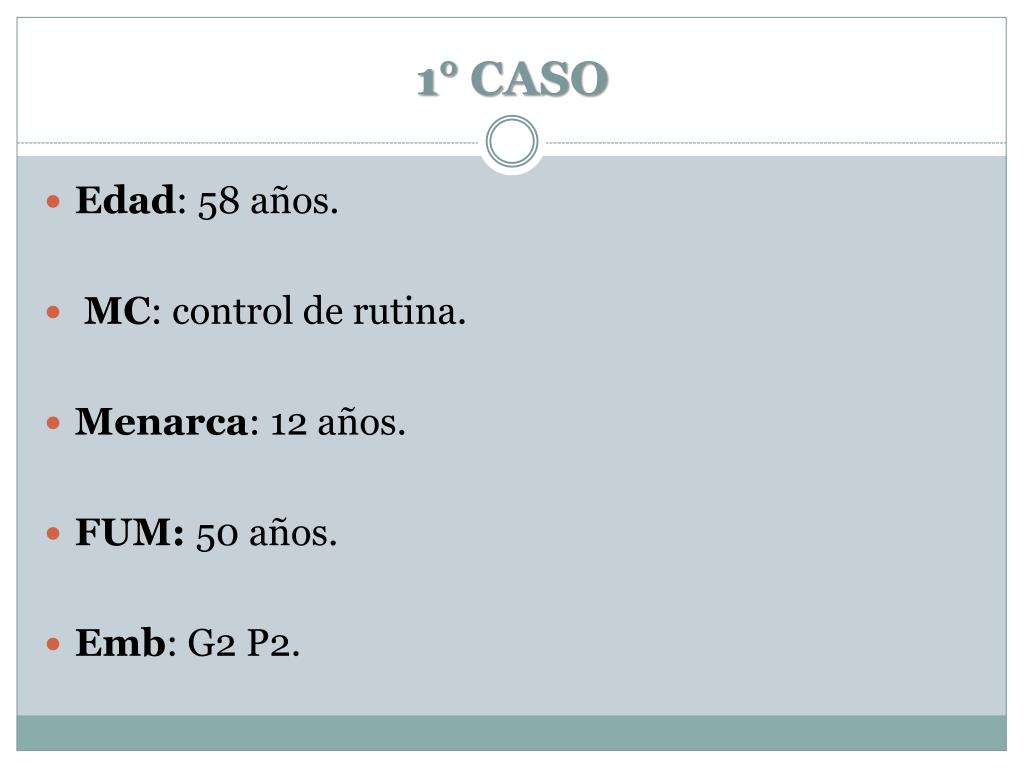Select the bold "Edad" label
The width and height of the screenshot is (1024, 768).
[125, 200]
